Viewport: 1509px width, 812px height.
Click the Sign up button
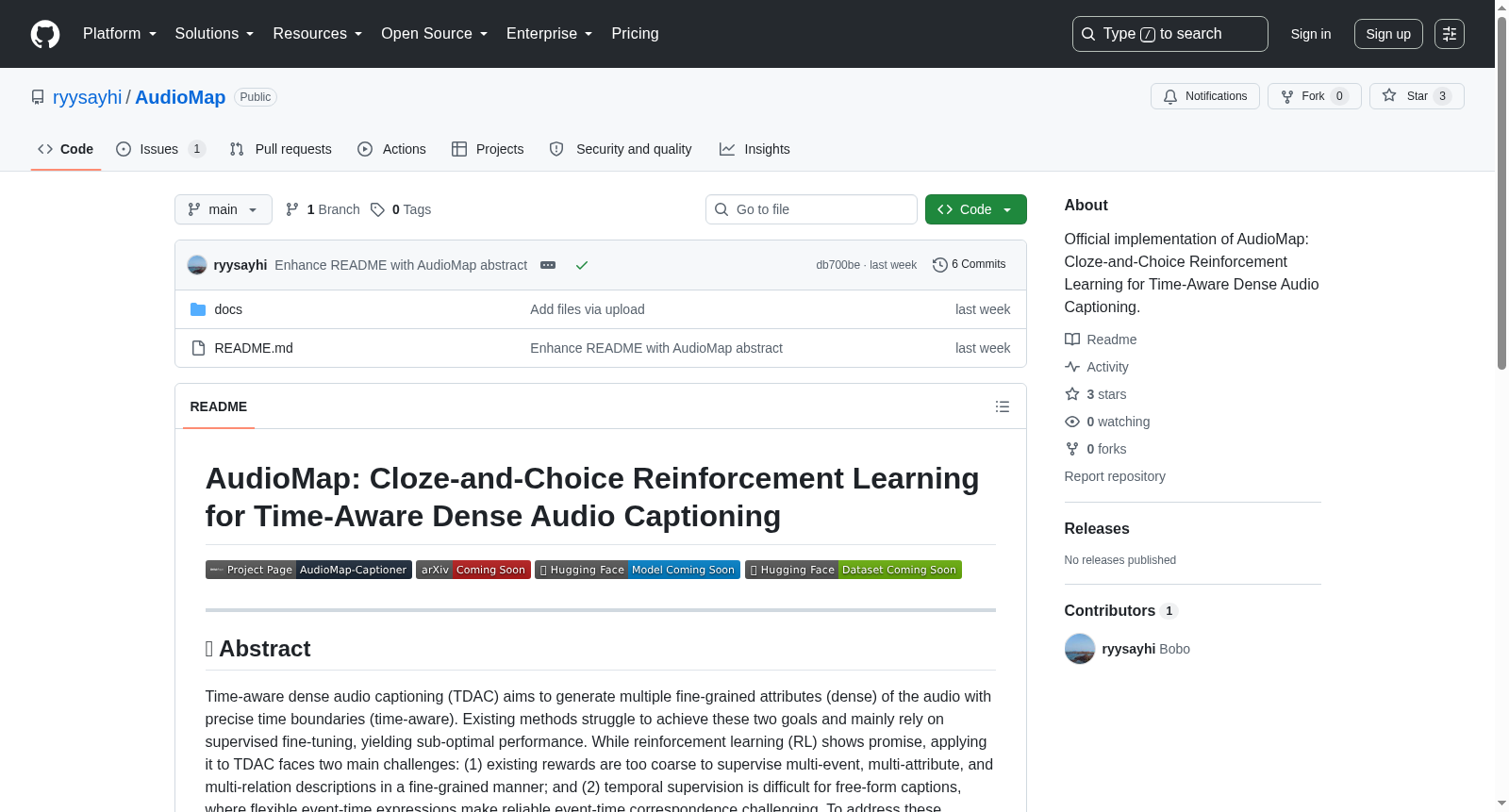pyautogui.click(x=1388, y=34)
